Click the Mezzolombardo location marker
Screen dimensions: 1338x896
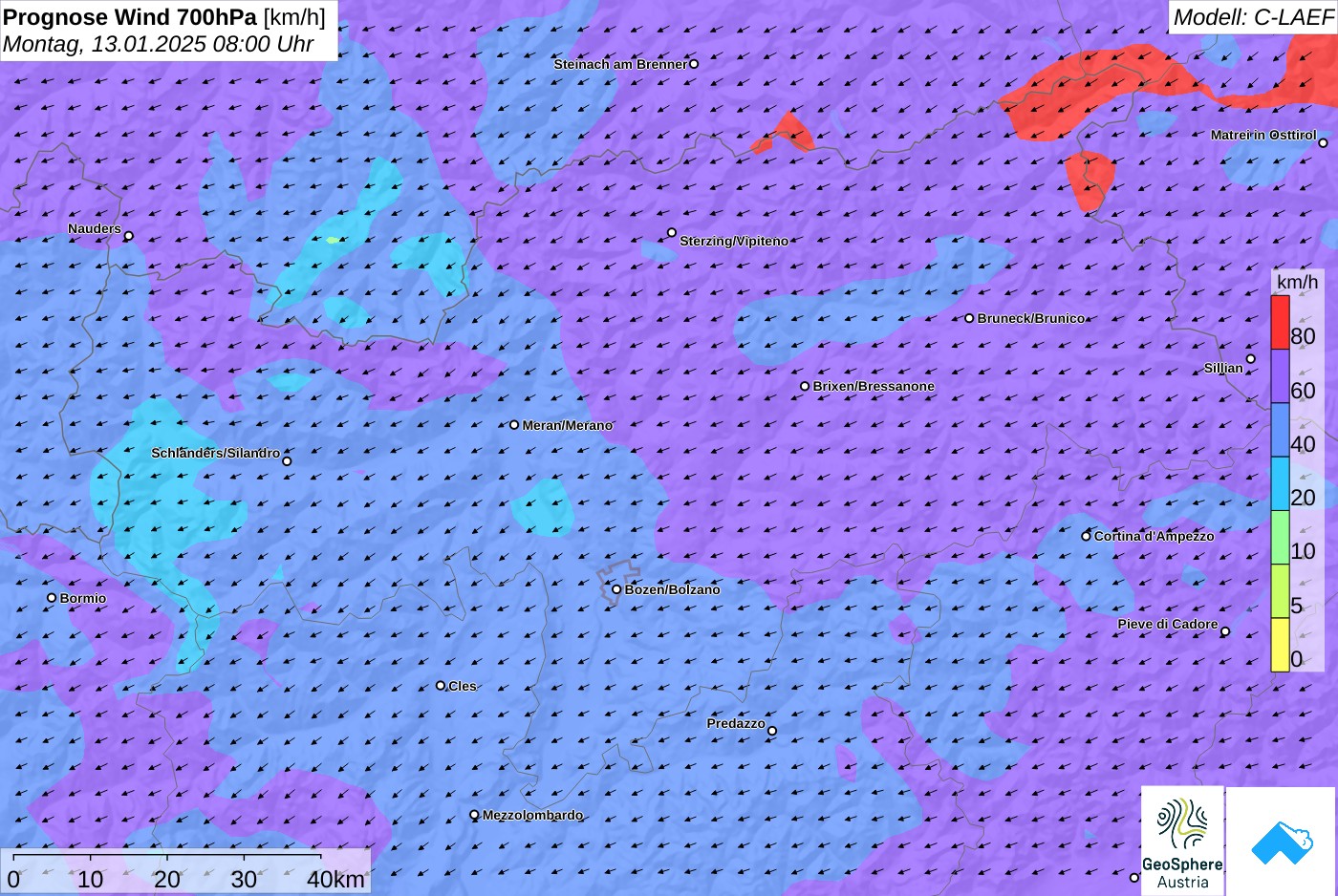coord(474,815)
